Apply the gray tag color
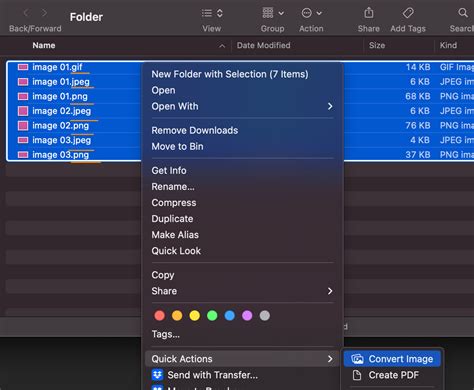Screen dimensions: 474x390 pos(265,315)
